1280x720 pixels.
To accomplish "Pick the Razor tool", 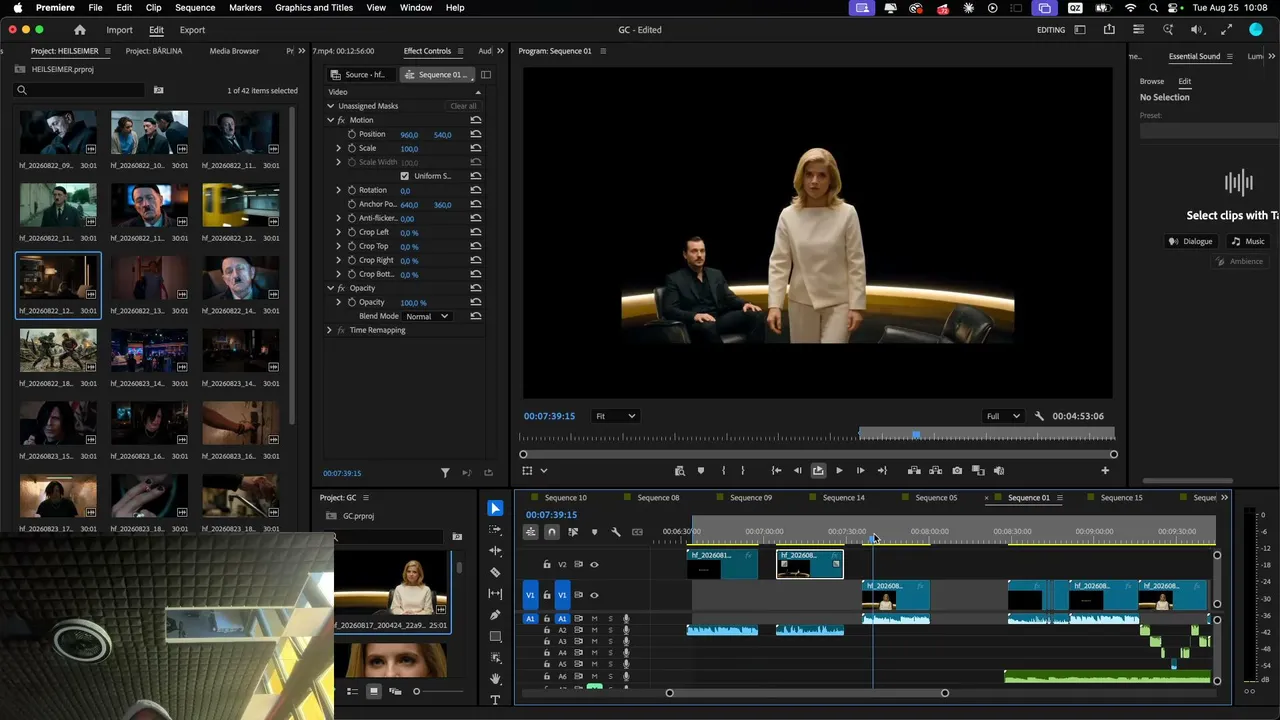I will [495, 572].
